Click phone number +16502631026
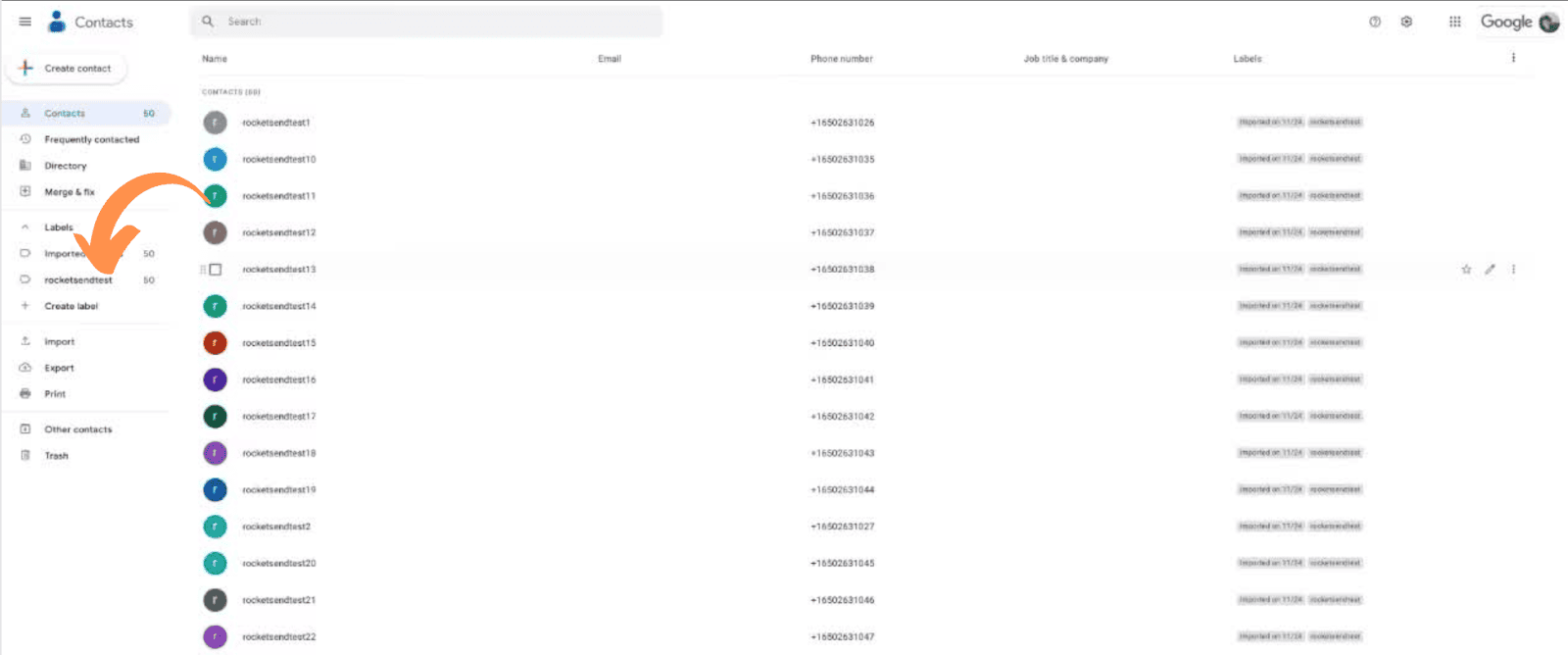This screenshot has width=1568, height=655. pos(843,123)
